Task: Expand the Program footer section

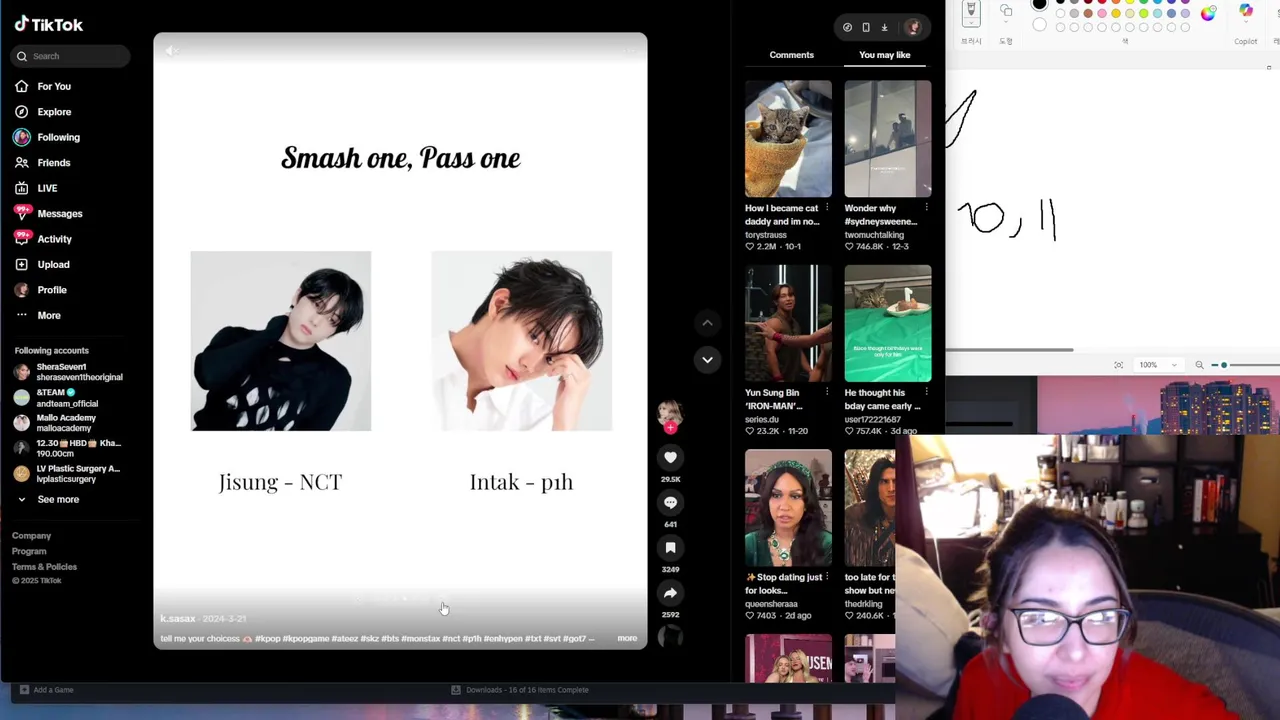Action: [29, 551]
